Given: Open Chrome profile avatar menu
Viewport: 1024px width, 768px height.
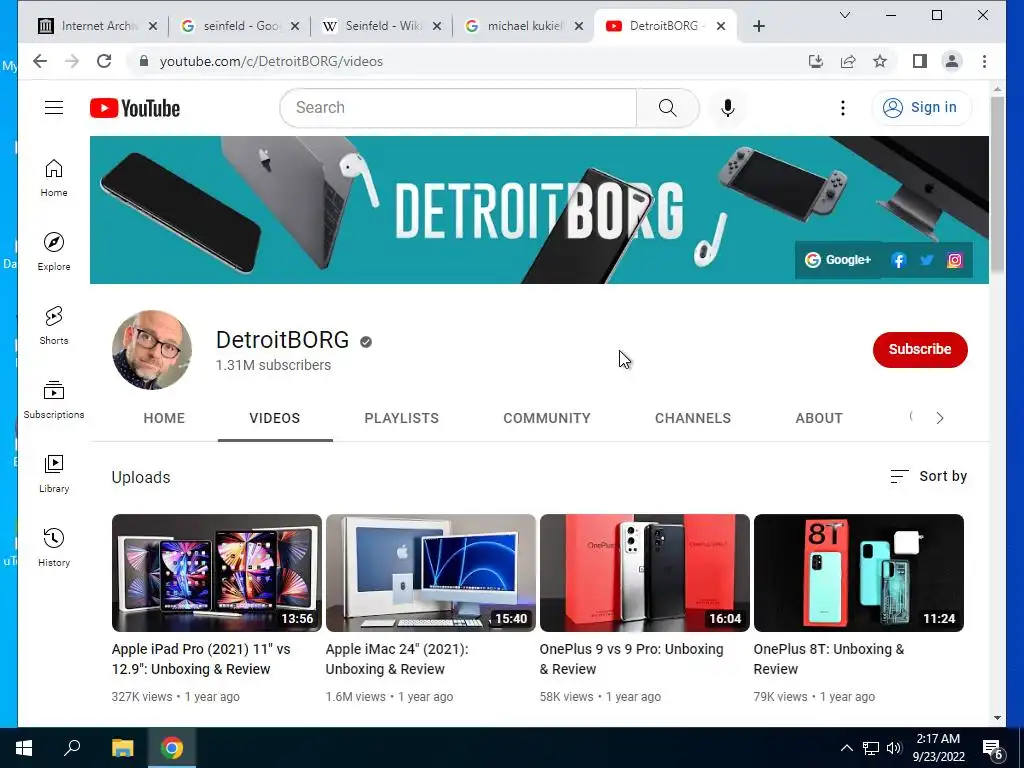Looking at the screenshot, I should coord(952,61).
